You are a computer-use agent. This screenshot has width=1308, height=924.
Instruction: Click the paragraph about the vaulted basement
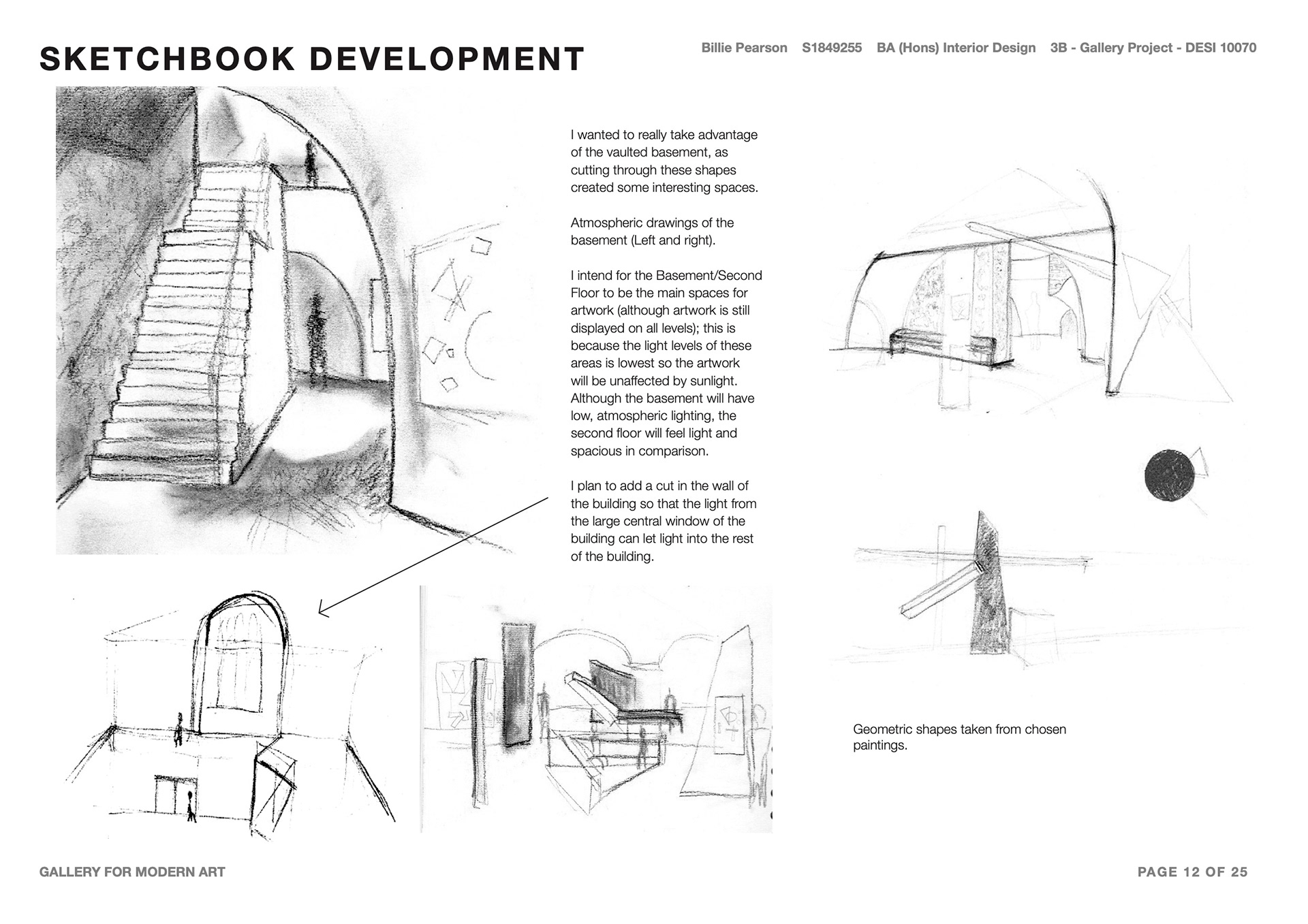[664, 161]
